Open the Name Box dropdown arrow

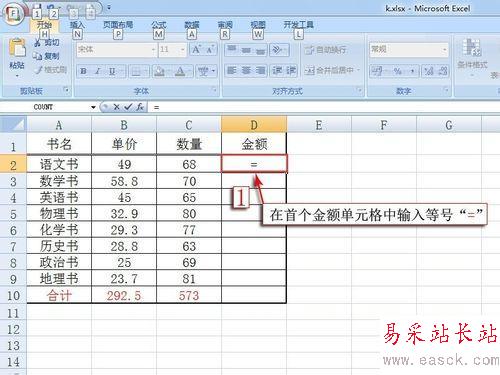93,107
